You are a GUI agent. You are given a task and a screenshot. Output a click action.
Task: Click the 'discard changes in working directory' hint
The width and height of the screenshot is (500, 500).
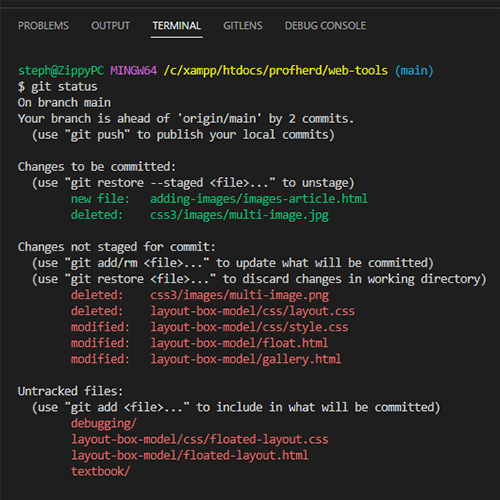tap(259, 279)
